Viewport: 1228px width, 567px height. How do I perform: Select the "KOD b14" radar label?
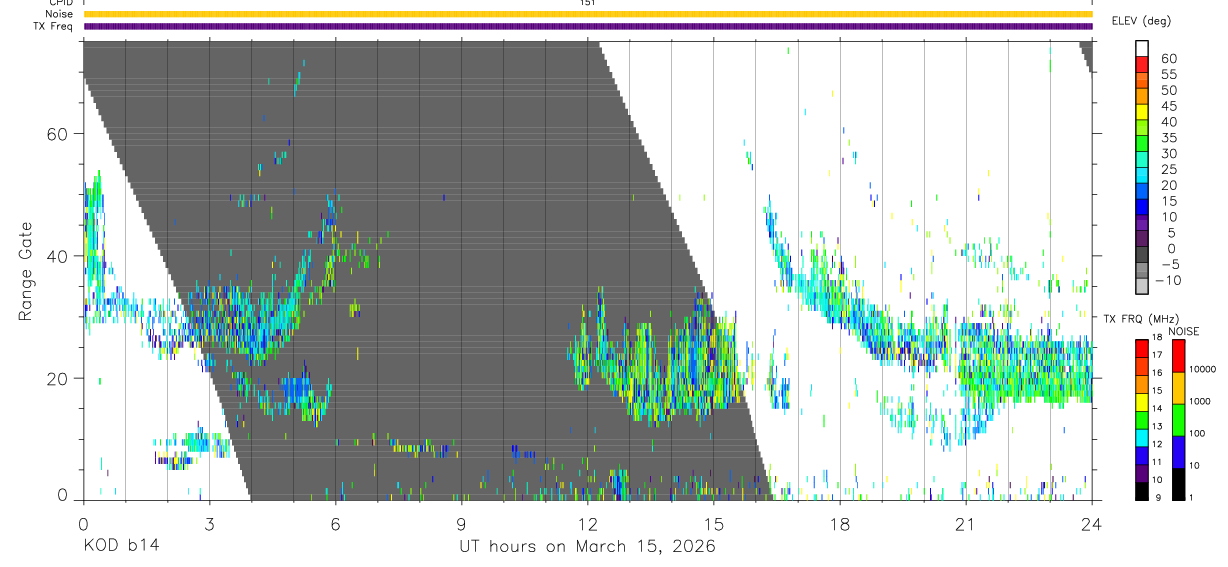(x=120, y=547)
